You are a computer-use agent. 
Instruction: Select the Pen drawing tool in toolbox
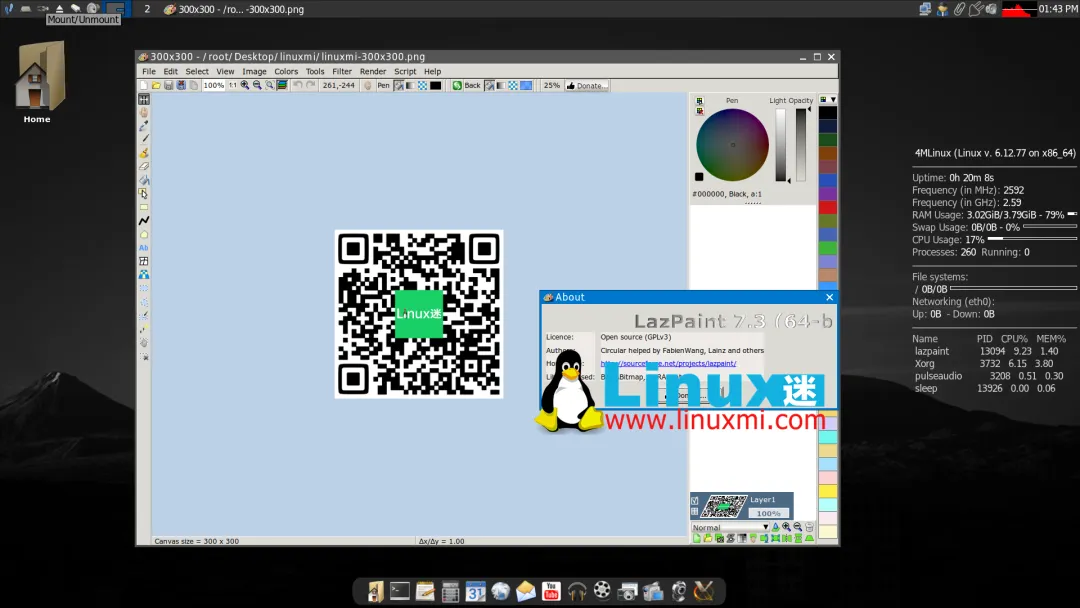click(x=144, y=139)
